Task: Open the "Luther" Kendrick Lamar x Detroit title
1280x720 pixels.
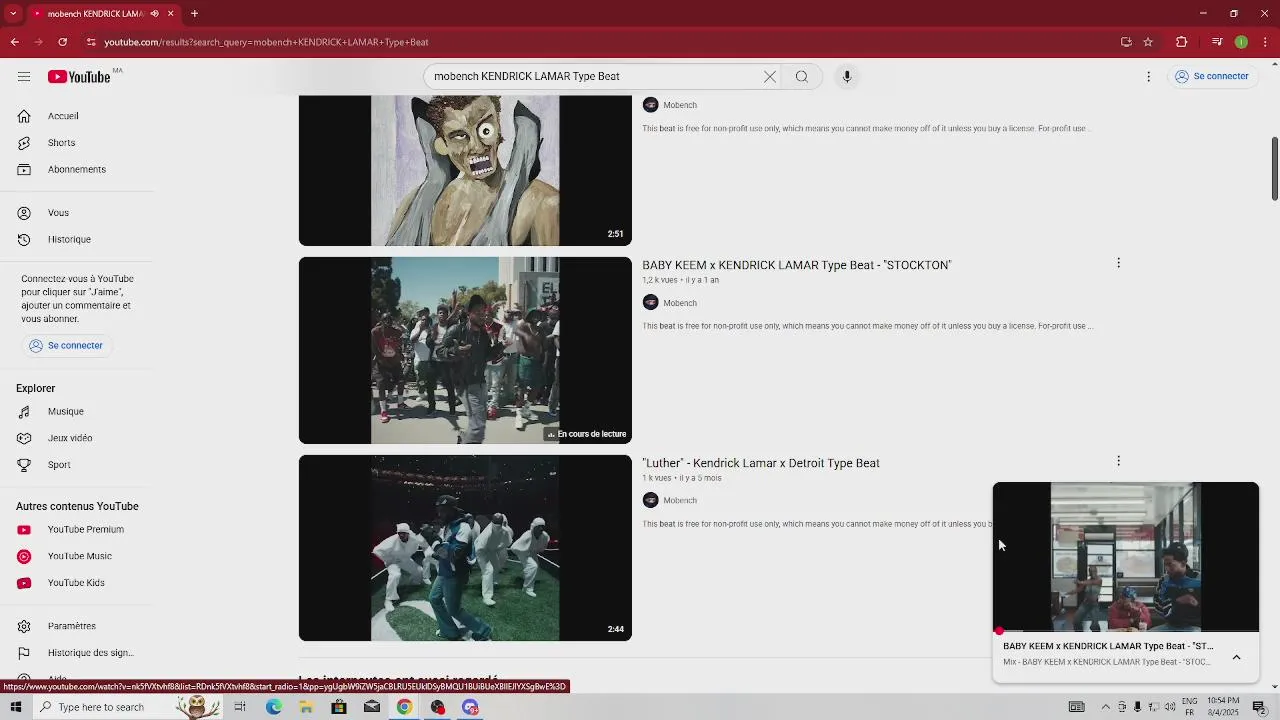Action: [761, 463]
